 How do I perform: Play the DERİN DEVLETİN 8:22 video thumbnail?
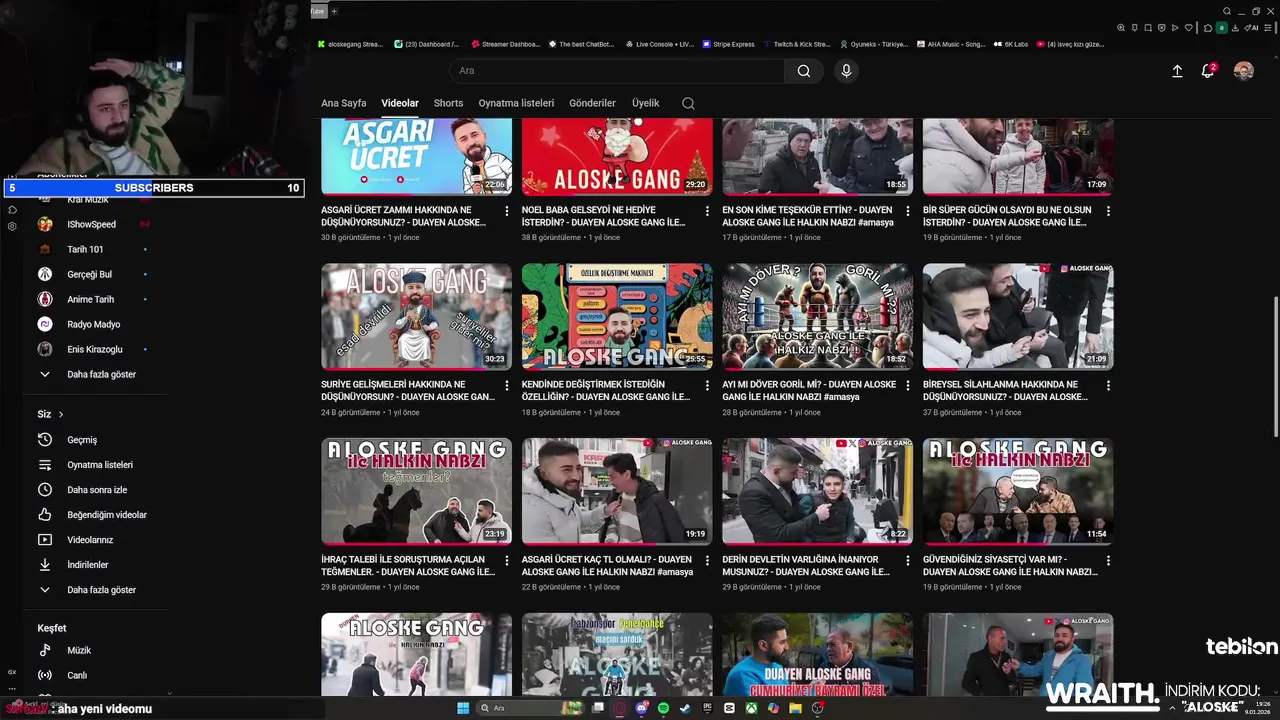tap(817, 491)
